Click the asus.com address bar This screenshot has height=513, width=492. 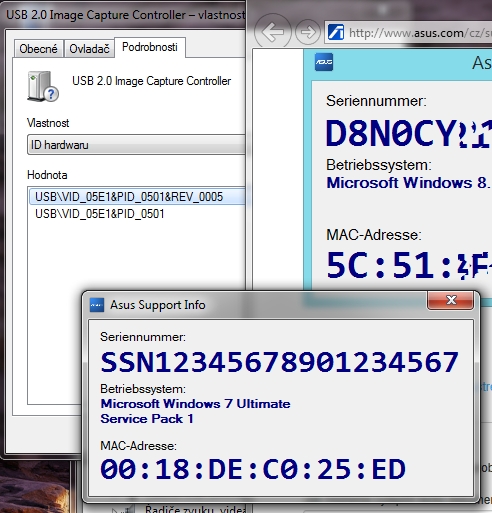(x=408, y=32)
